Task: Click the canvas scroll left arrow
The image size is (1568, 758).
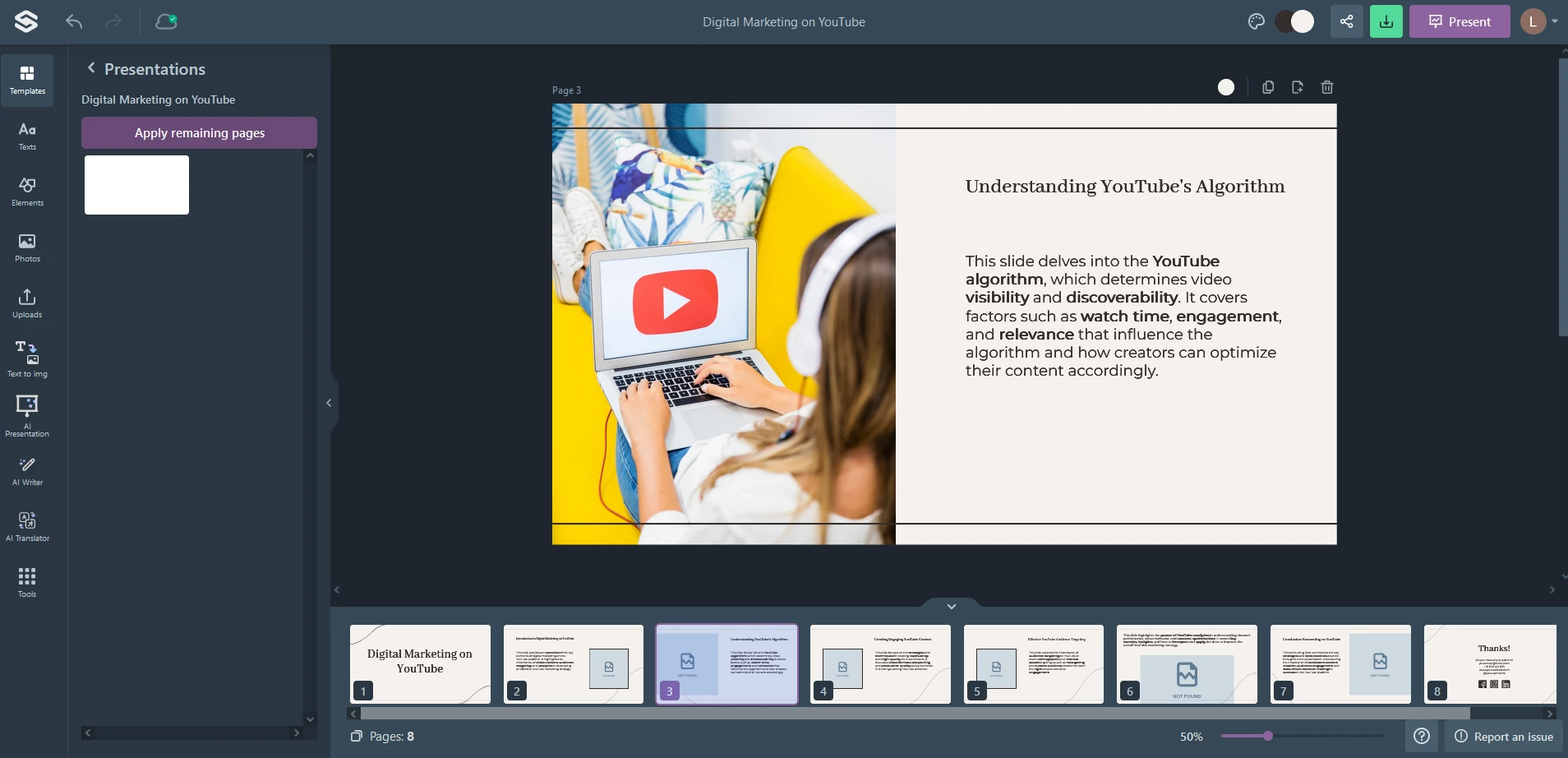Action: tap(337, 589)
